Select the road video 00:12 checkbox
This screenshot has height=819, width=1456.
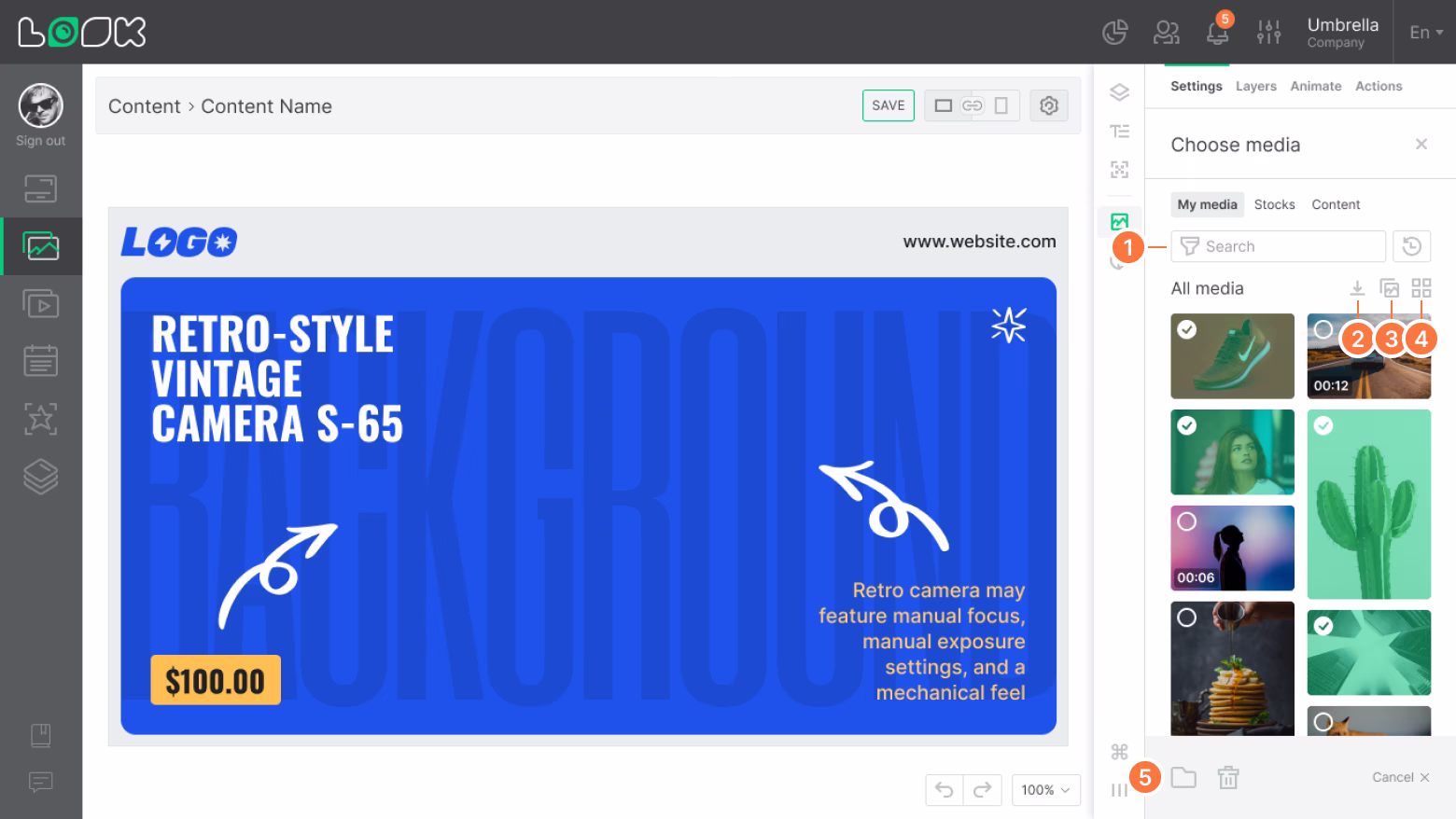point(1323,329)
